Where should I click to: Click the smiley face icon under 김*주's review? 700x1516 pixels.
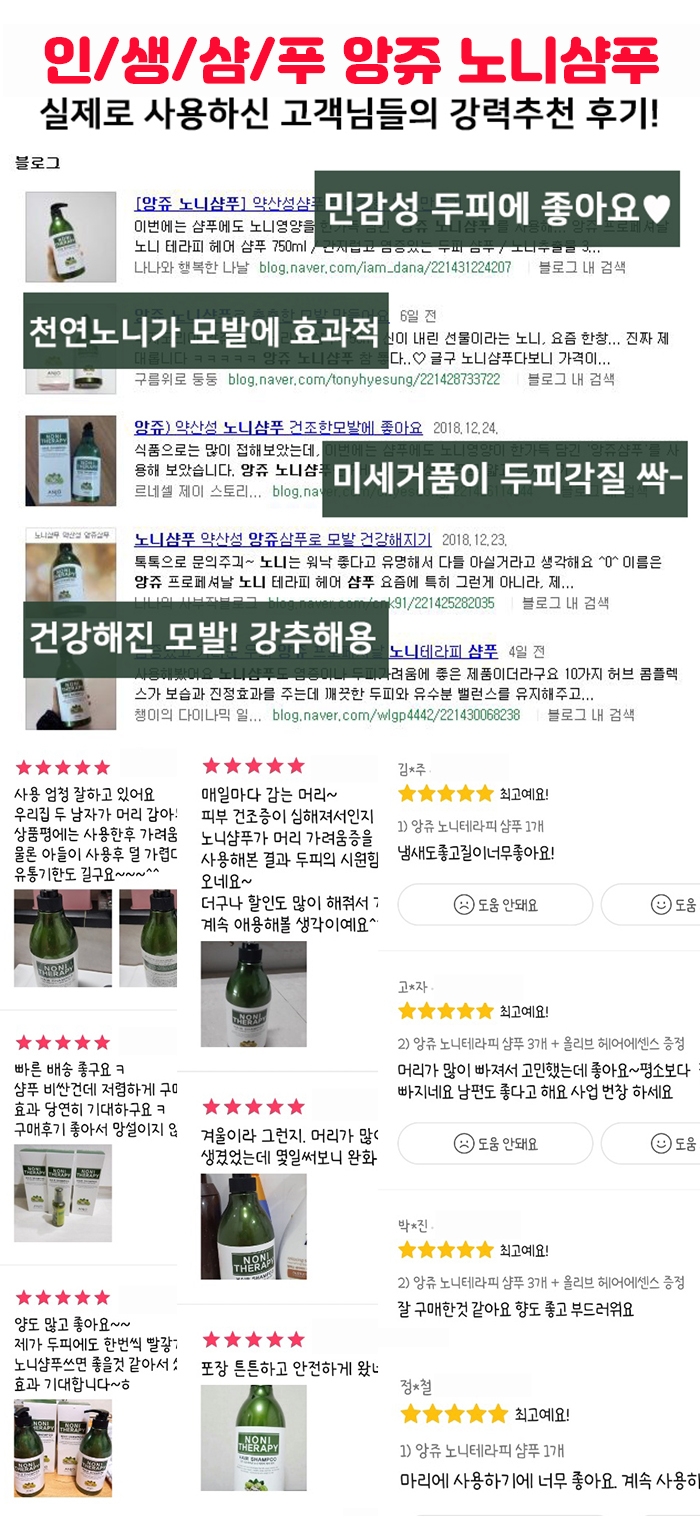pos(661,904)
